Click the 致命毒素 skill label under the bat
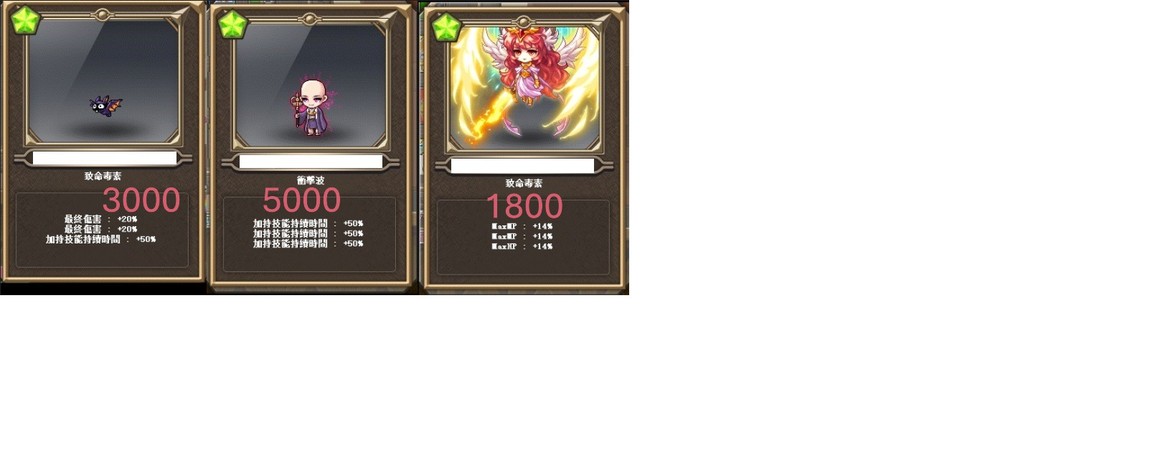 pyautogui.click(x=103, y=176)
